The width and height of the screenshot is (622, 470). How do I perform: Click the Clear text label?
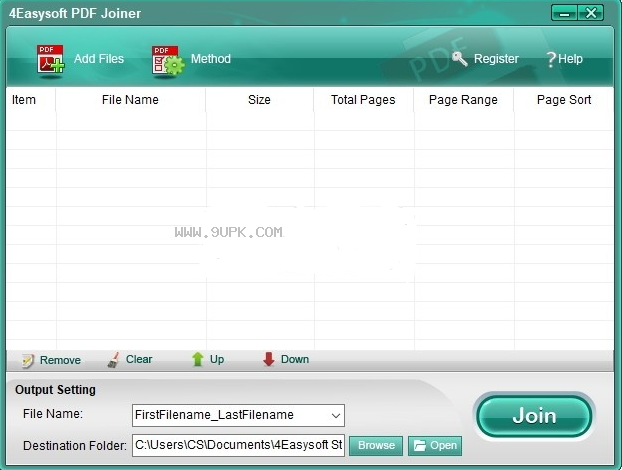139,359
